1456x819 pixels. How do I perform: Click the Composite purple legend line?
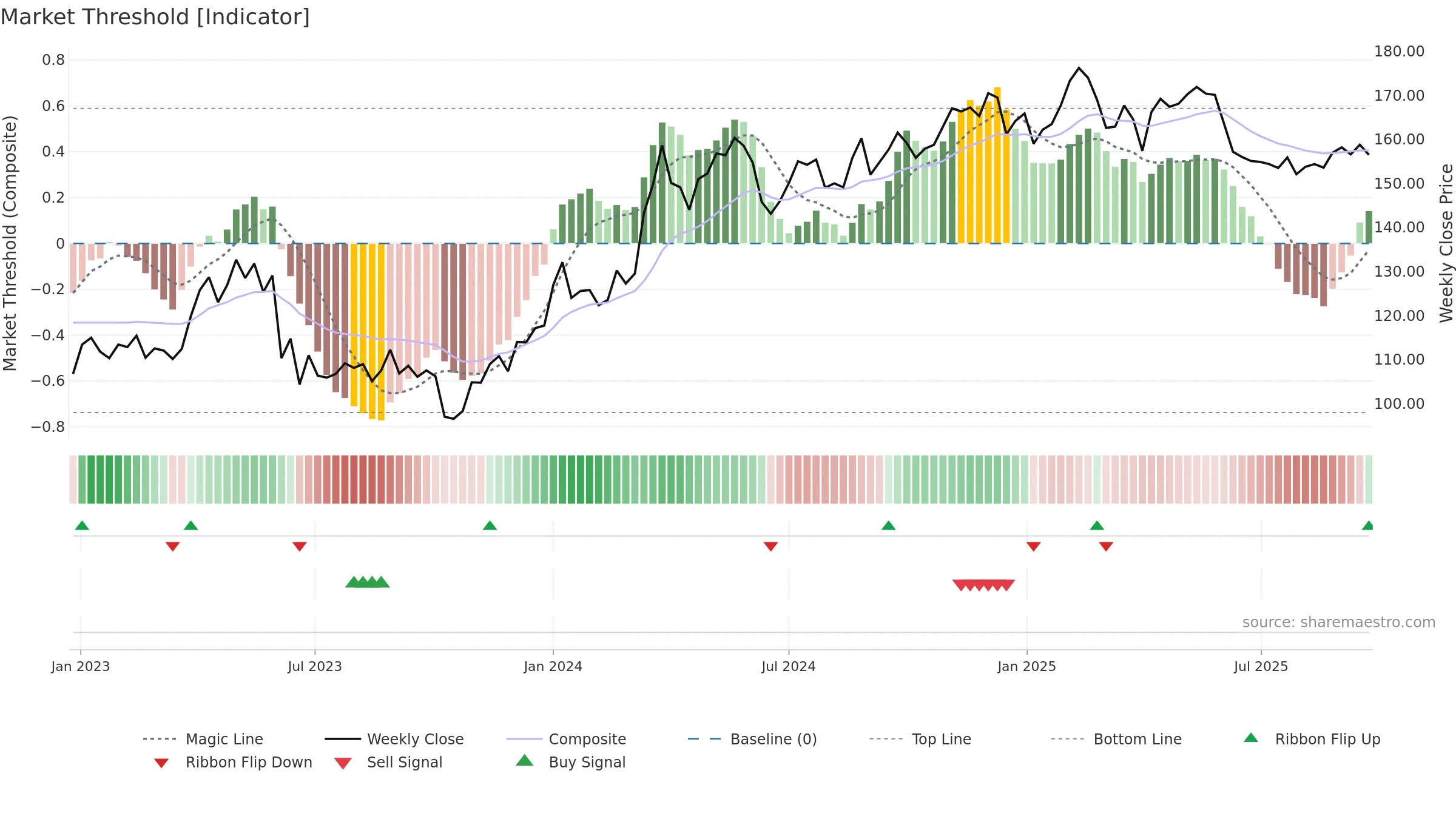pos(524,739)
